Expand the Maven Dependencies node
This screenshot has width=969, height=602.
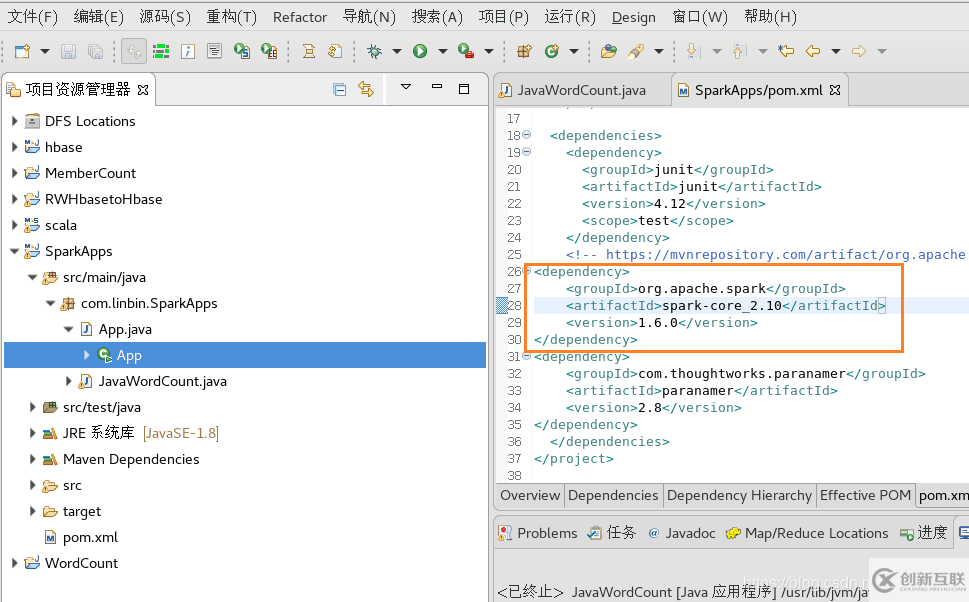pyautogui.click(x=33, y=459)
